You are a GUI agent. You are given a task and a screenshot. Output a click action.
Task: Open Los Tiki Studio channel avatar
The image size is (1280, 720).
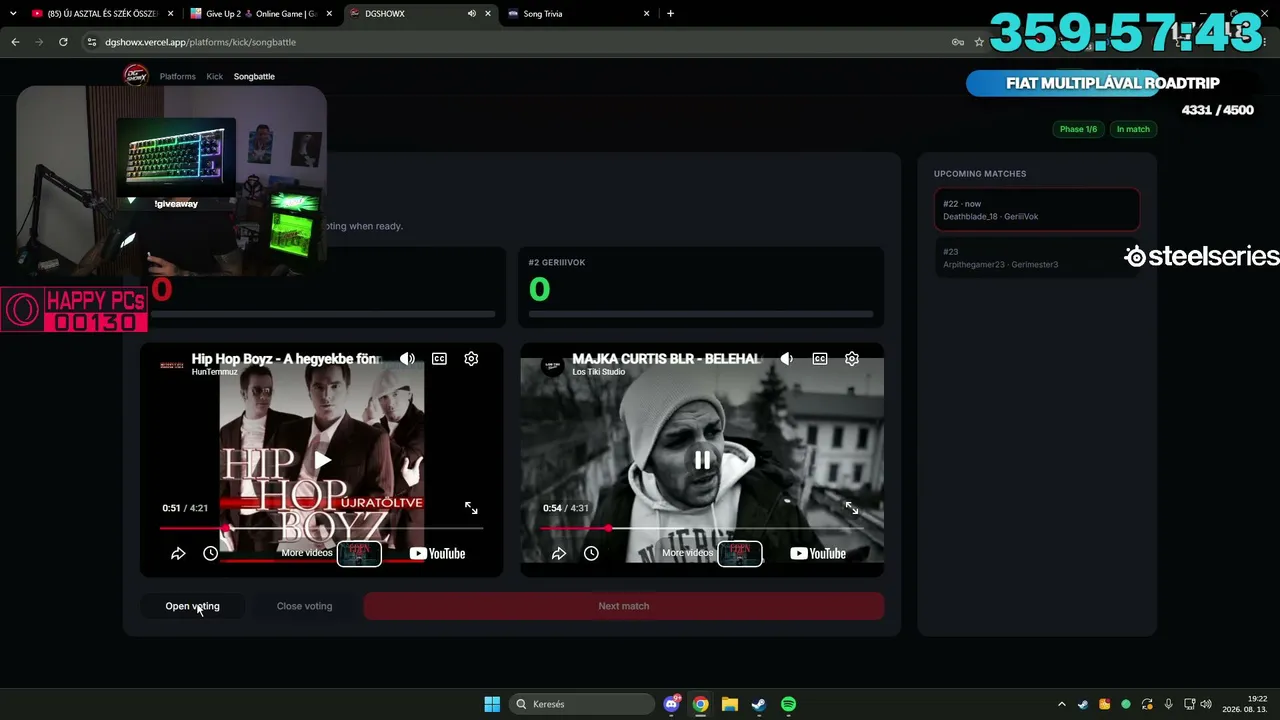[552, 365]
